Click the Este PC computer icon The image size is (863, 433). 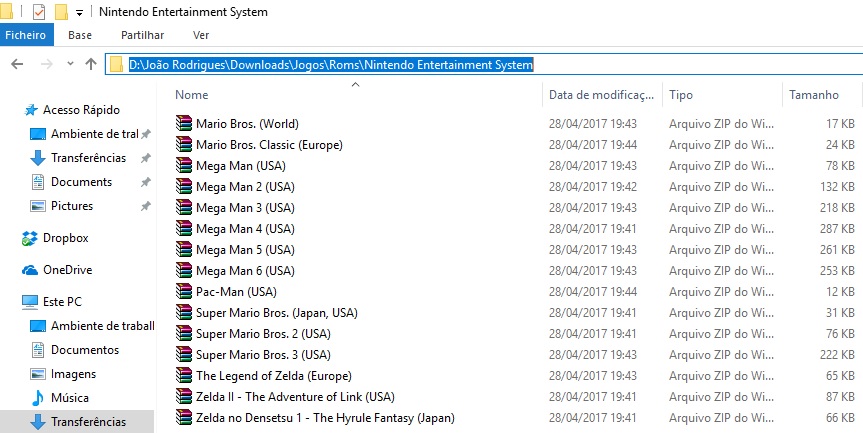coord(30,302)
